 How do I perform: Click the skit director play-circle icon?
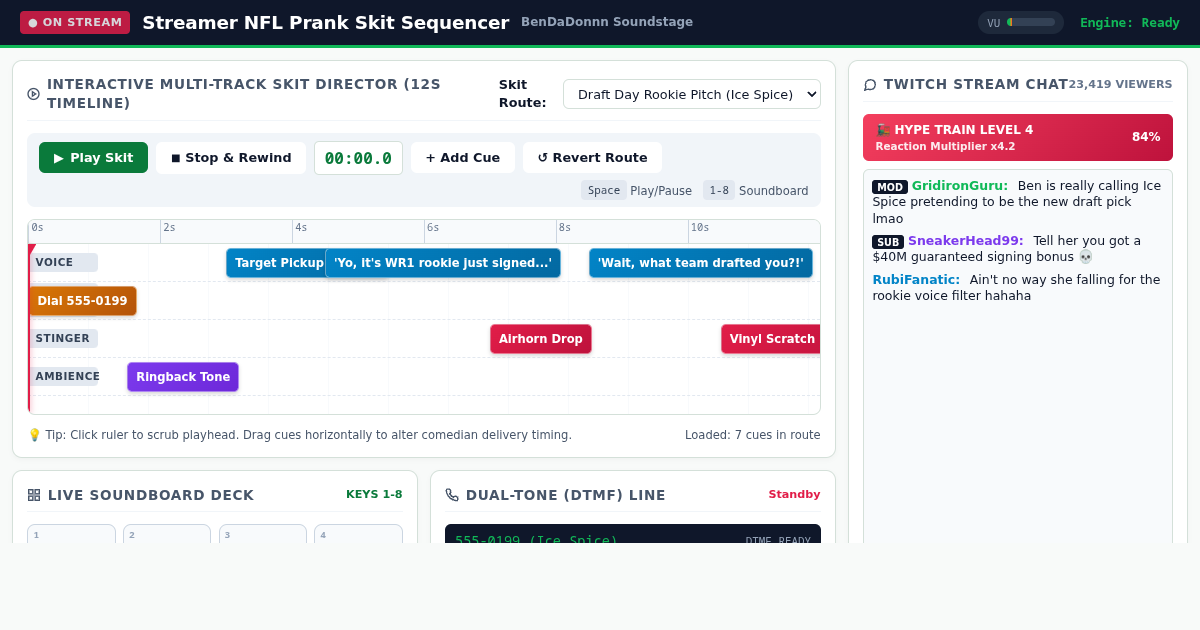tap(34, 94)
